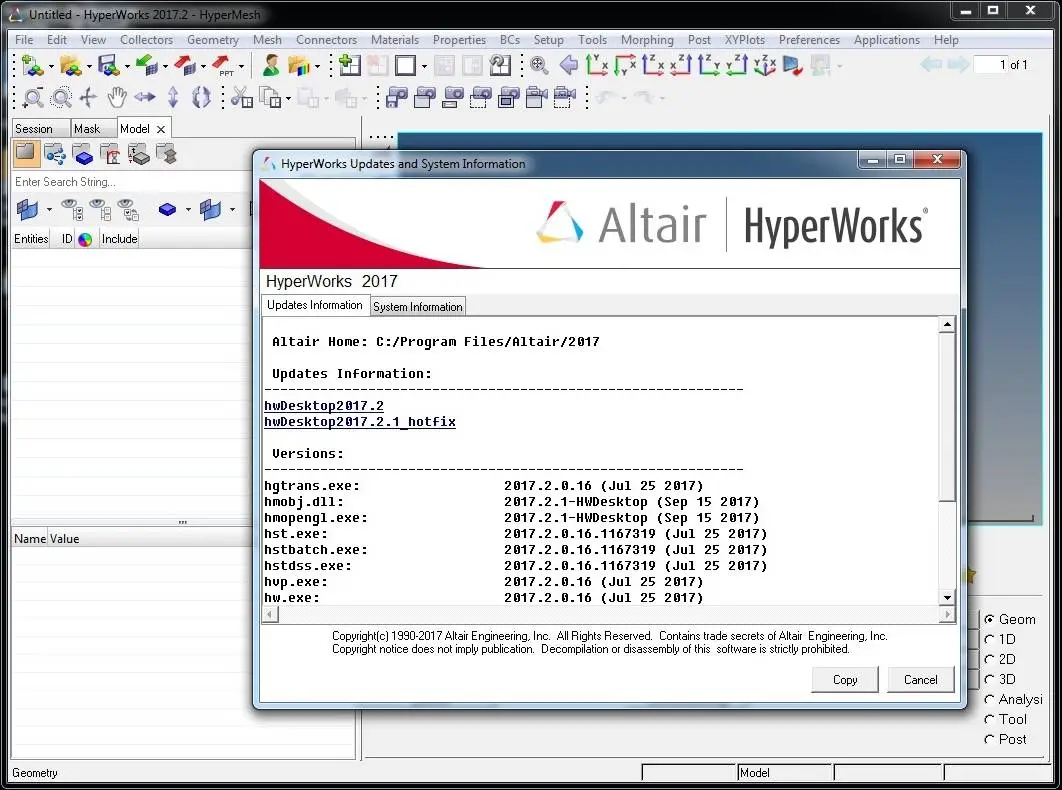
Task: Expand the Import dropdown arrow
Action: point(165,66)
